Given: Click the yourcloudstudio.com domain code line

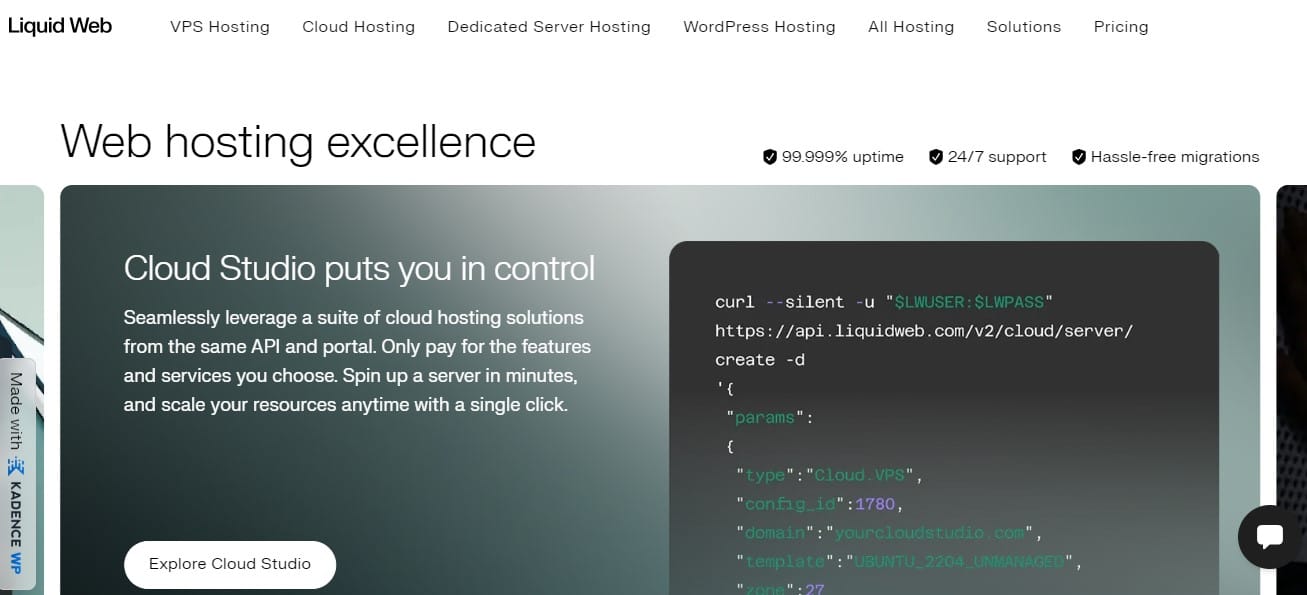Looking at the screenshot, I should [x=890, y=533].
